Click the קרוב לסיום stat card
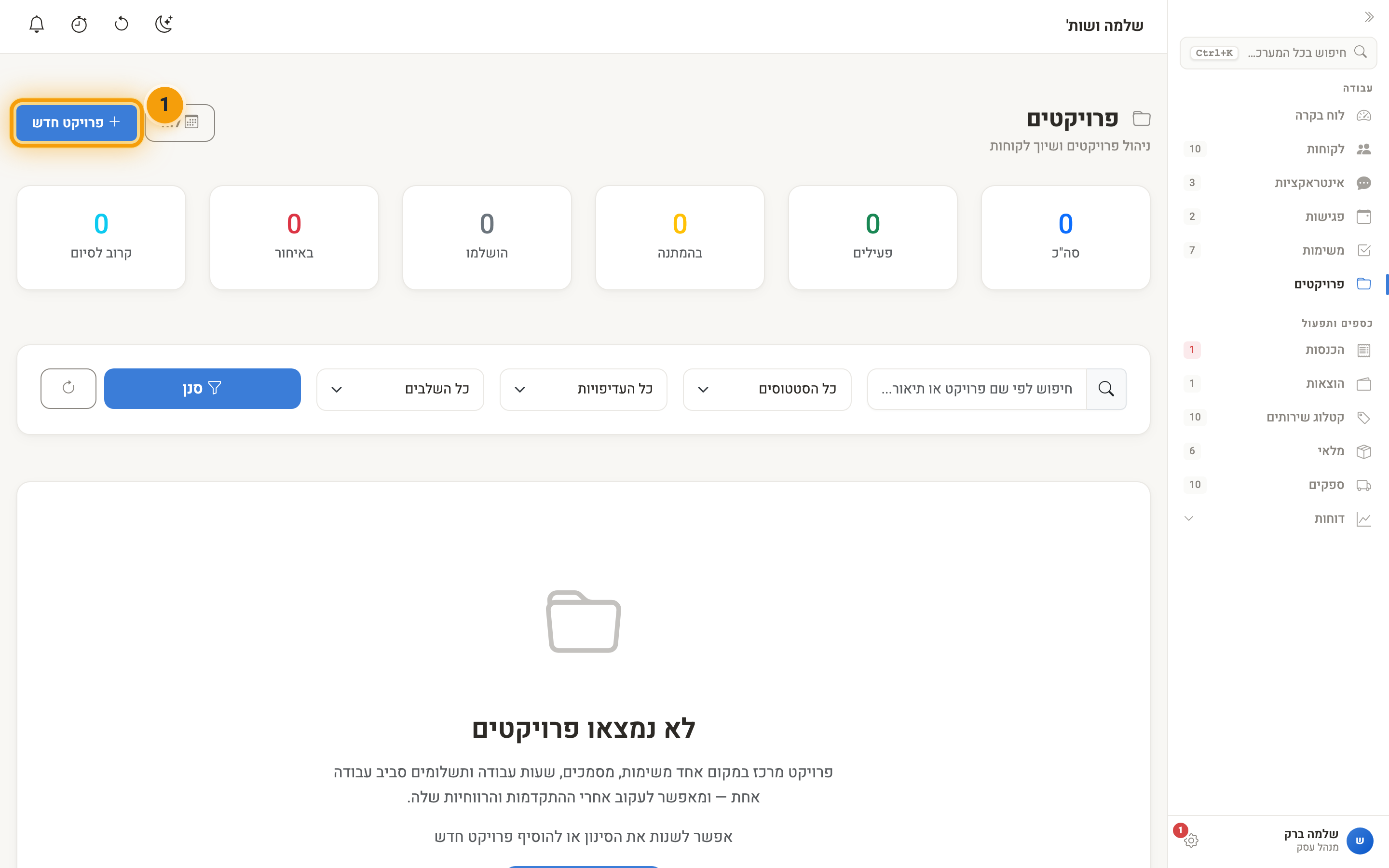The height and width of the screenshot is (868, 1389). click(x=101, y=238)
